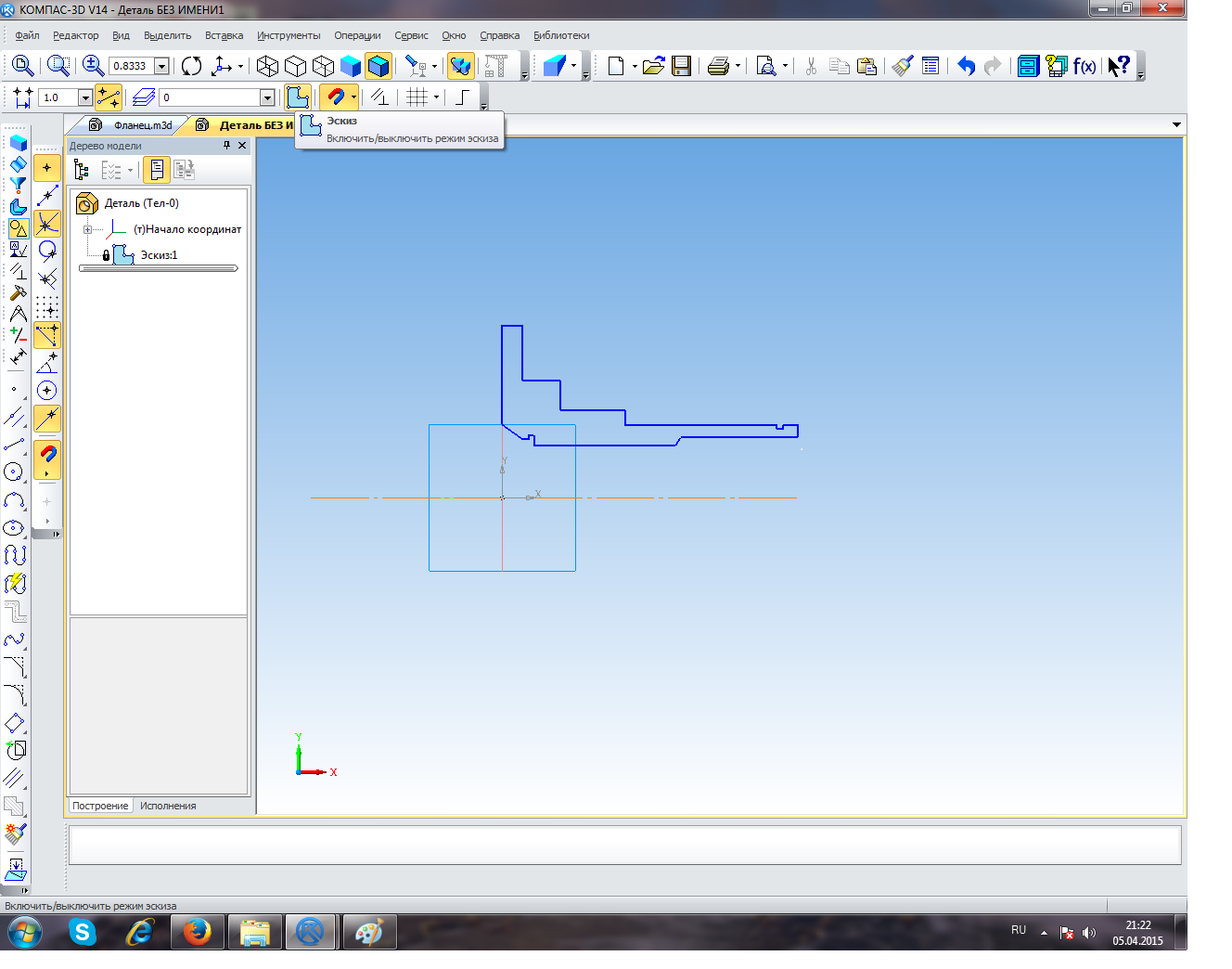This screenshot has height=969, width=1232.
Task: Expand Начало координат tree node
Action: (87, 229)
